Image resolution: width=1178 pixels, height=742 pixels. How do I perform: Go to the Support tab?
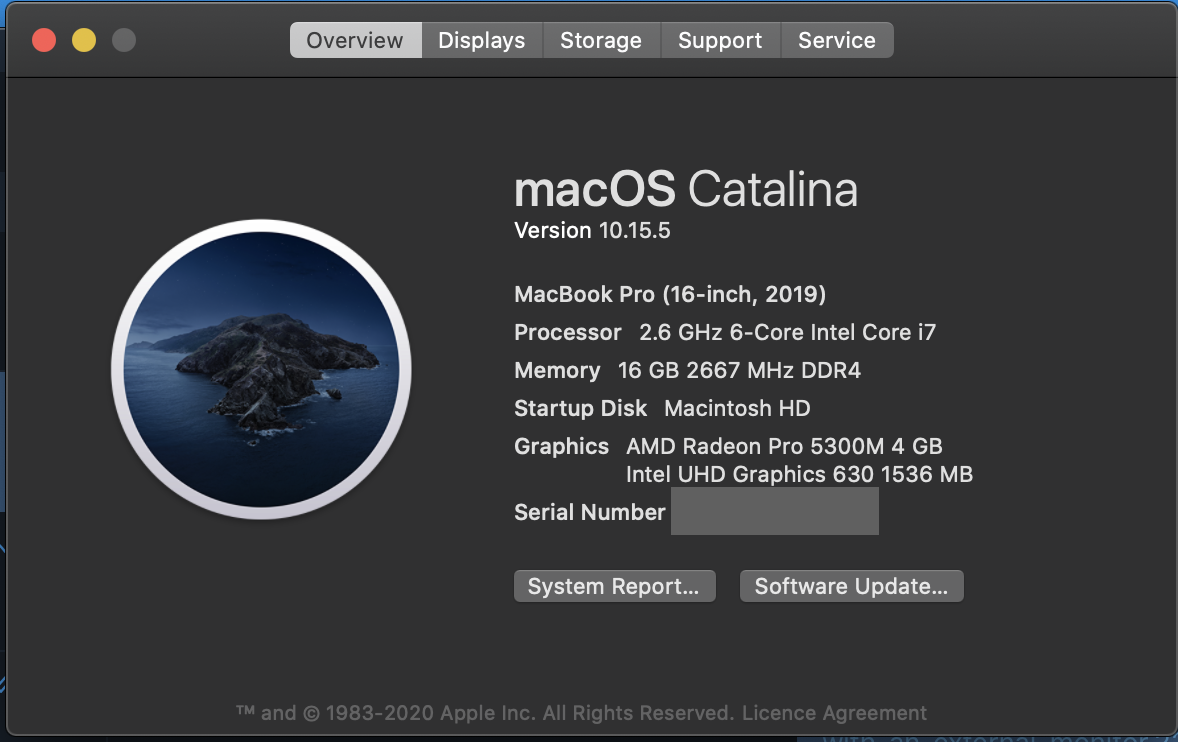pyautogui.click(x=720, y=41)
